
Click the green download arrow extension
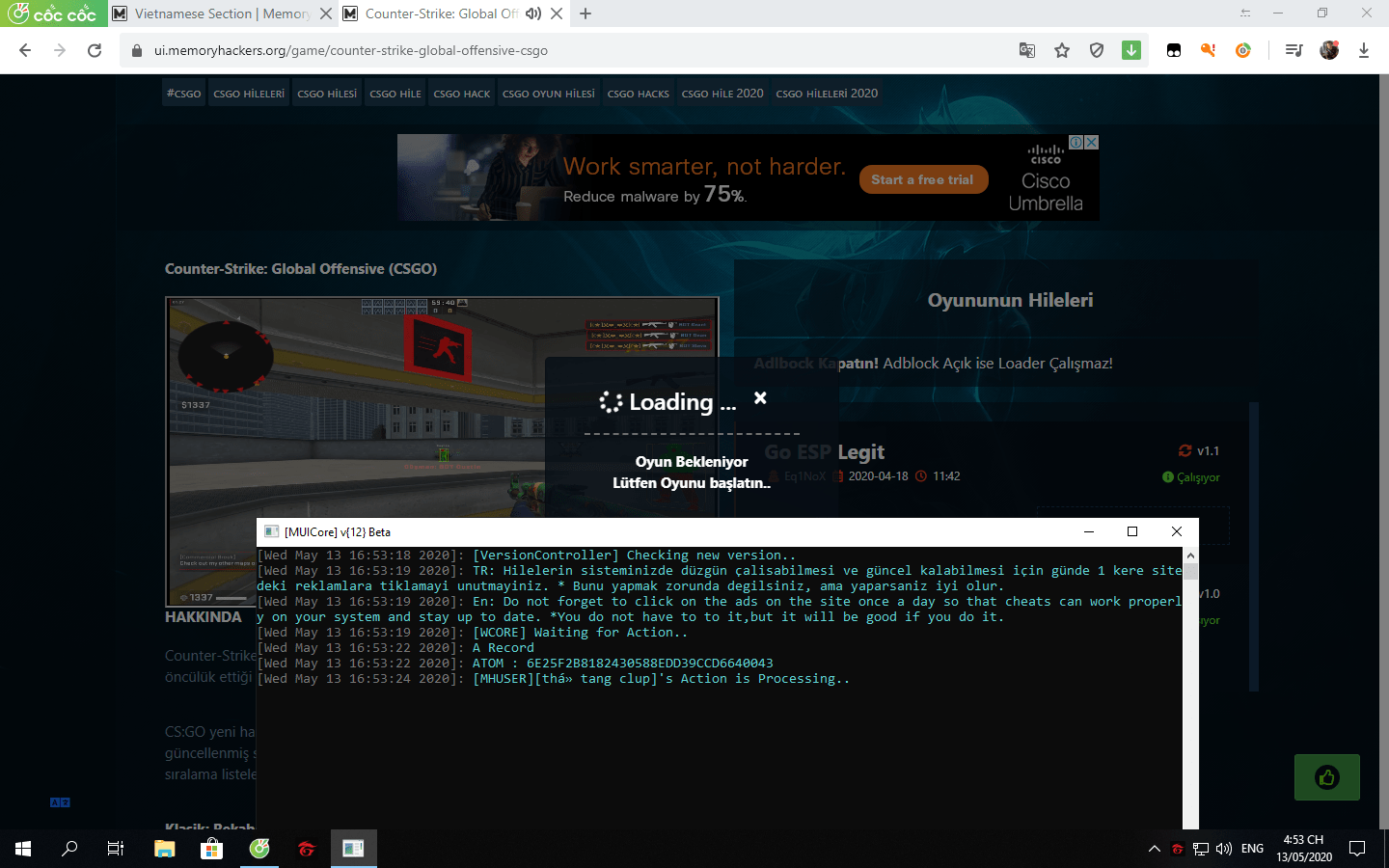(1131, 50)
